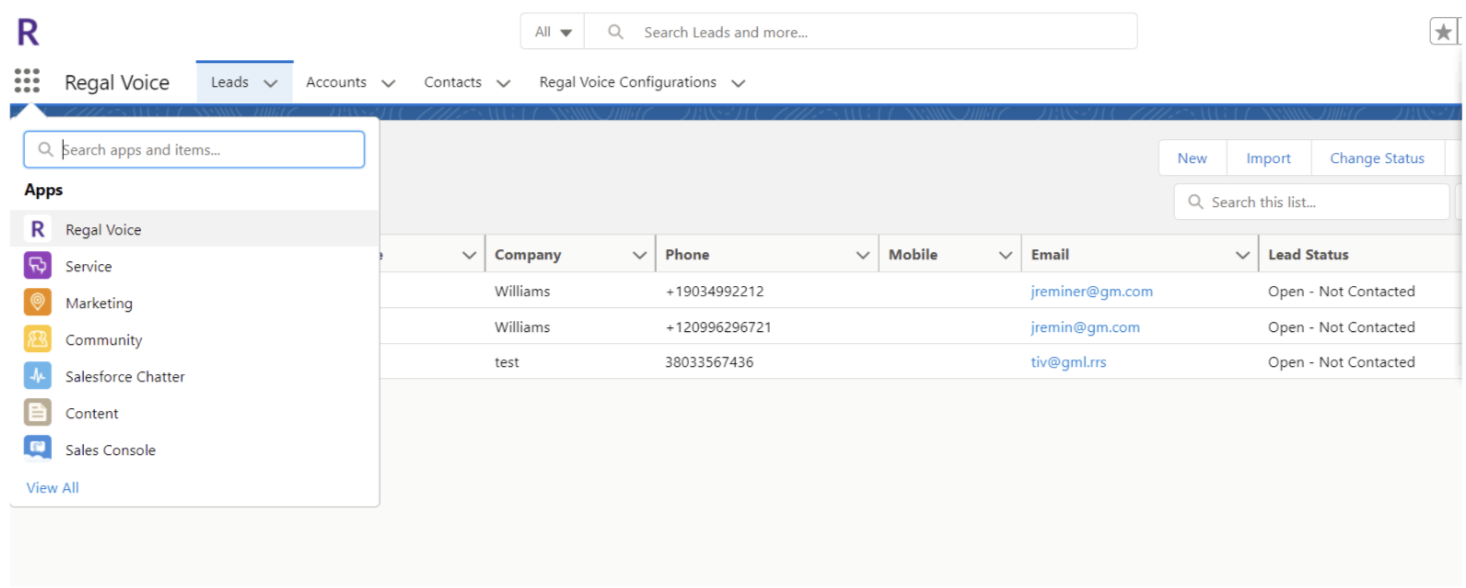Select Marketing in Apps list
The width and height of the screenshot is (1466, 588).
[195, 303]
